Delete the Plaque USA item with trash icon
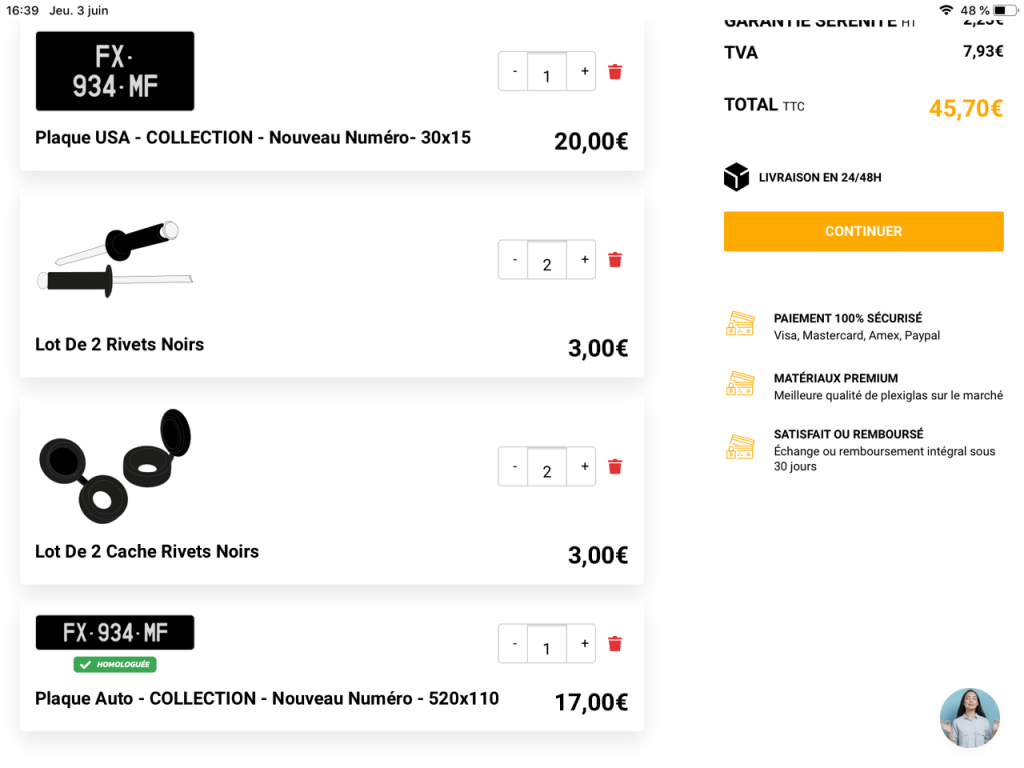This screenshot has width=1024, height=768. click(x=615, y=72)
